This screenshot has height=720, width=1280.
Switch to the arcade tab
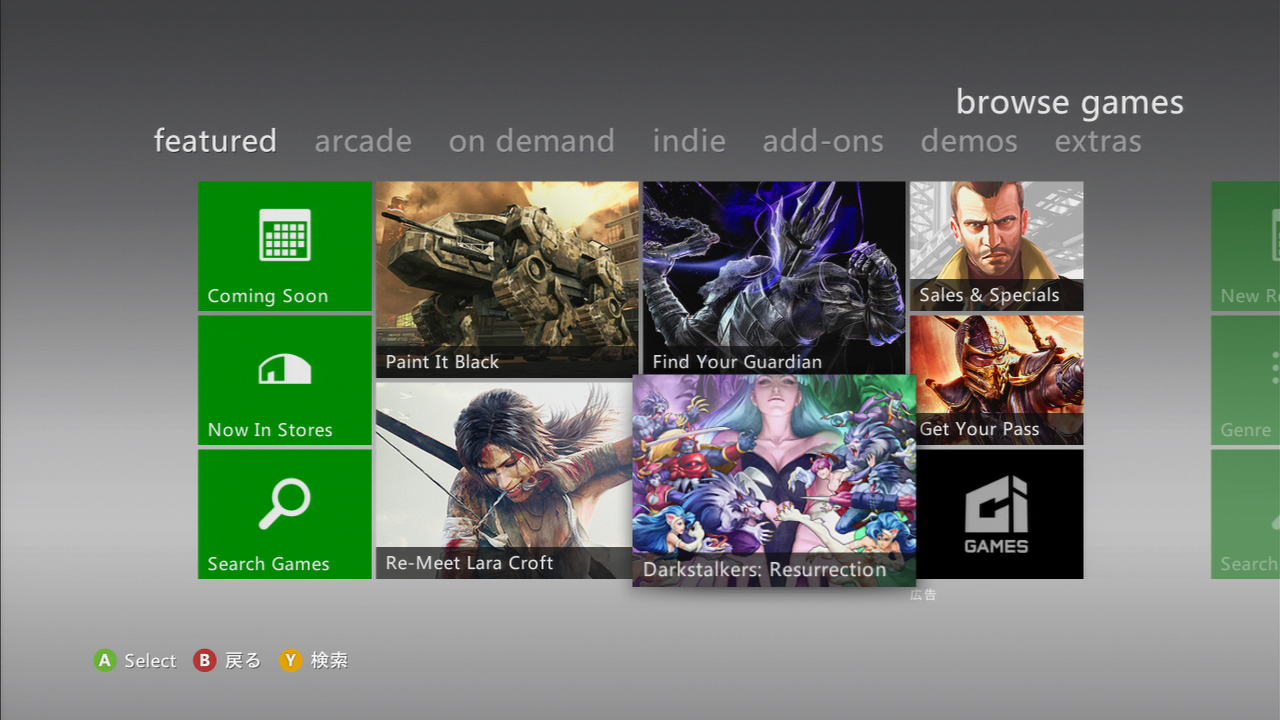(363, 141)
